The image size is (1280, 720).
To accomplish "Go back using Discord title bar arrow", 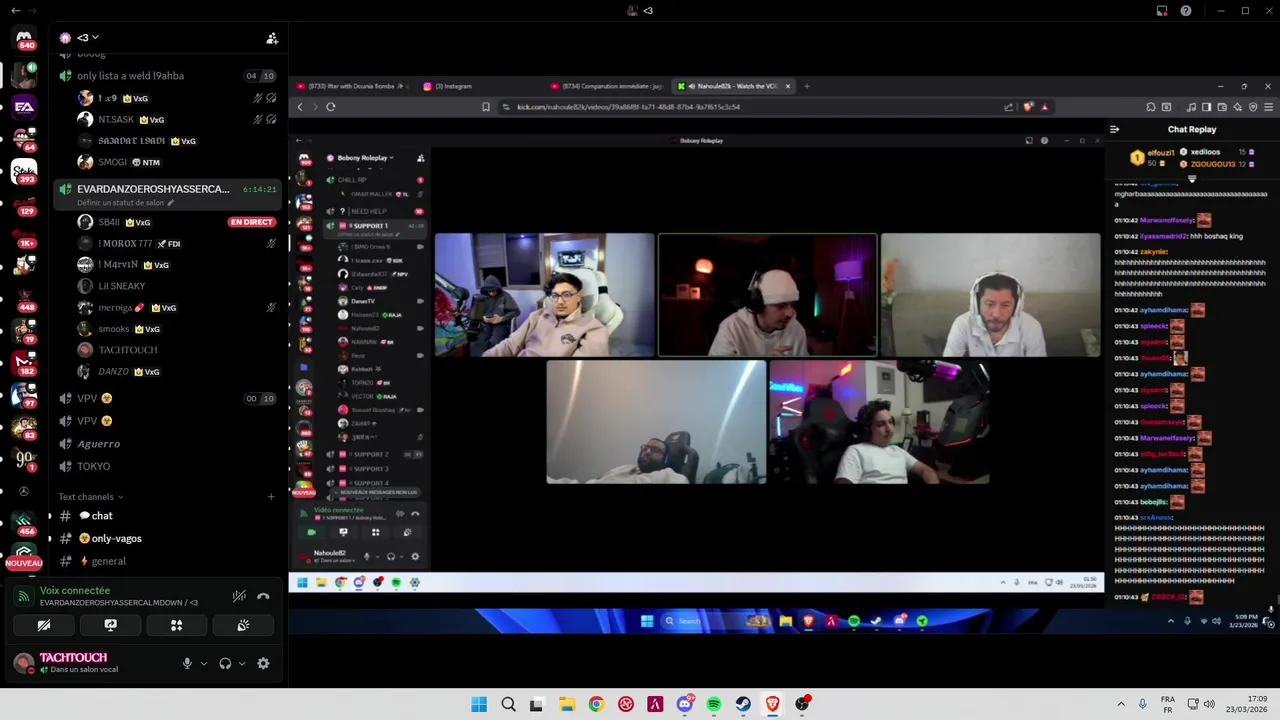I will pyautogui.click(x=15, y=11).
